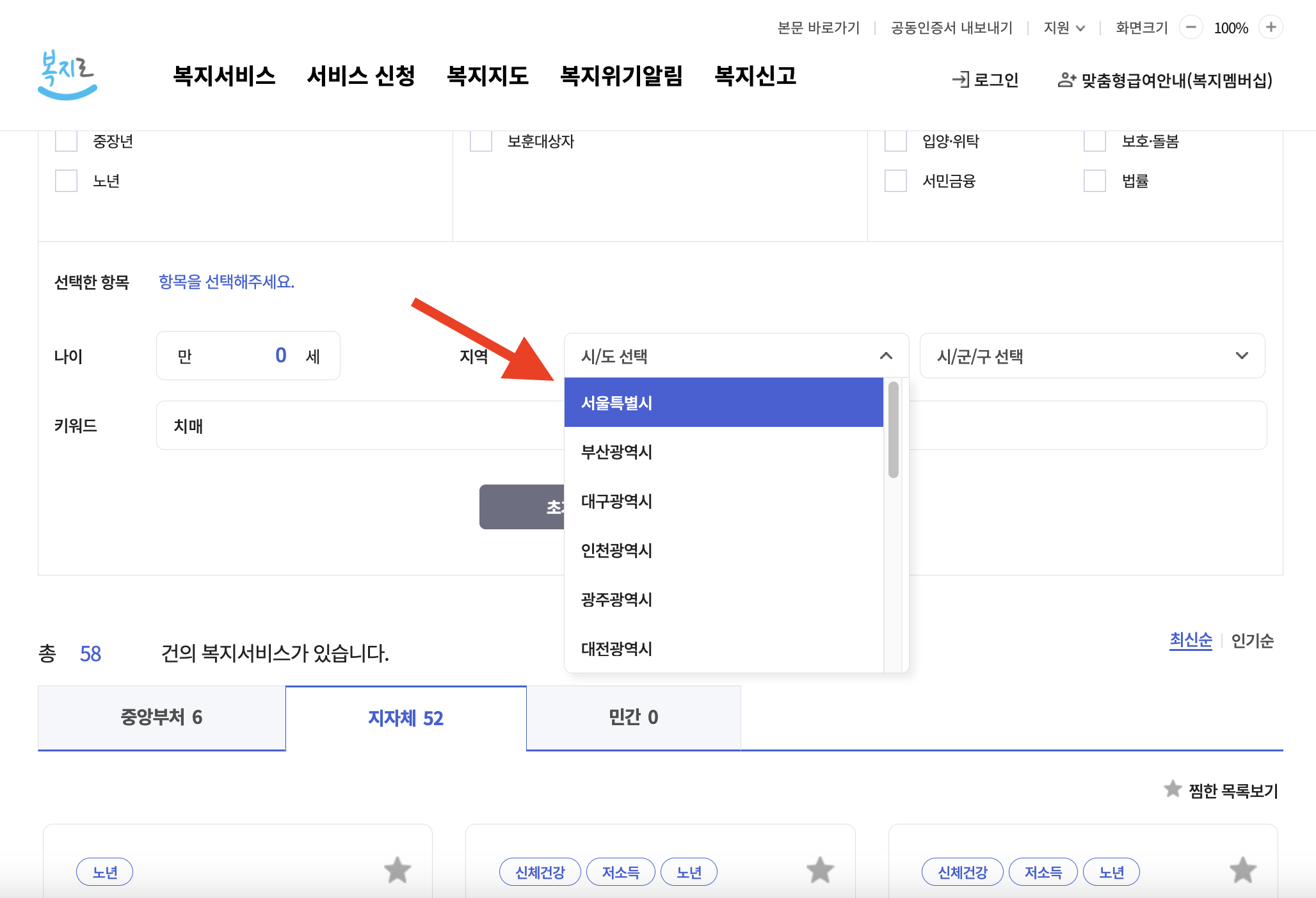Select 부산광역시 from the region list
Viewport: 1316px width, 898px height.
coord(616,453)
